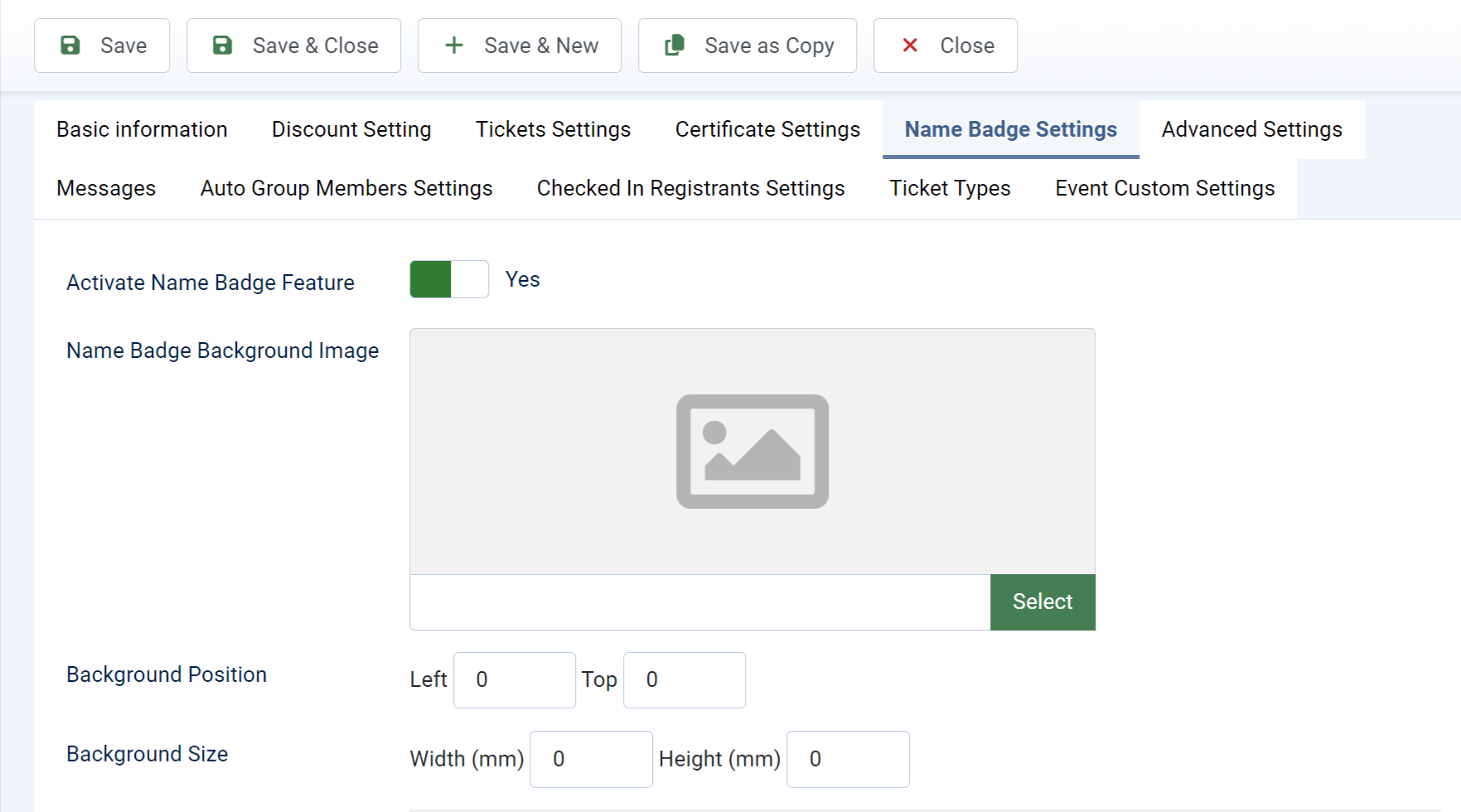The height and width of the screenshot is (812, 1461).
Task: Switch to Ticket Types tab
Action: click(950, 188)
